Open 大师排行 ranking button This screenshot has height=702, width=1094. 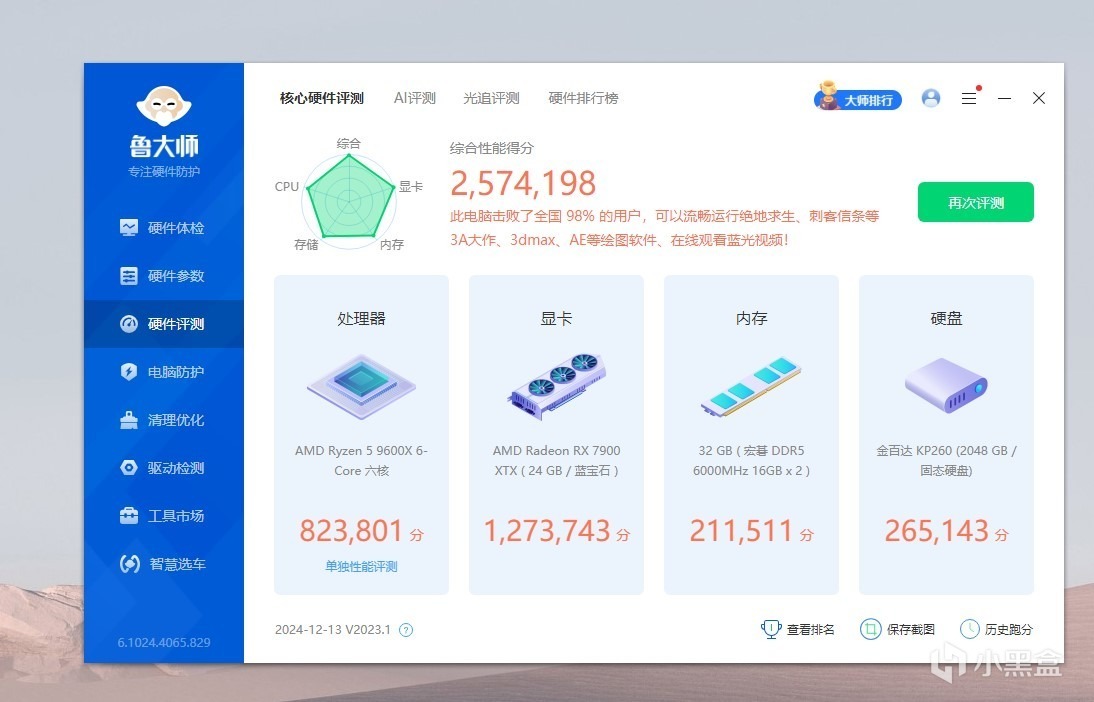tap(858, 100)
